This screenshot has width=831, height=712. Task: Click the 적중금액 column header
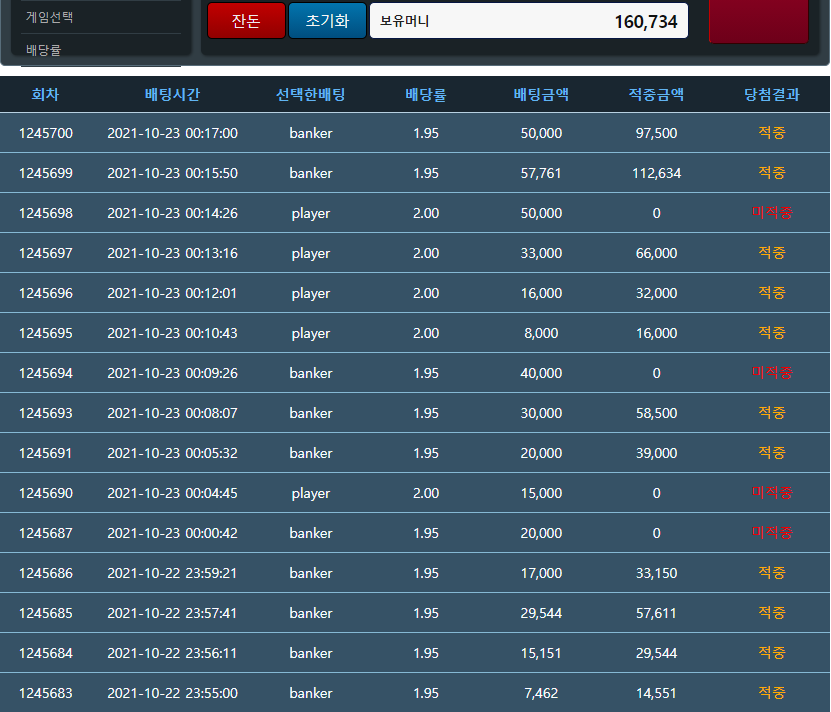(656, 94)
